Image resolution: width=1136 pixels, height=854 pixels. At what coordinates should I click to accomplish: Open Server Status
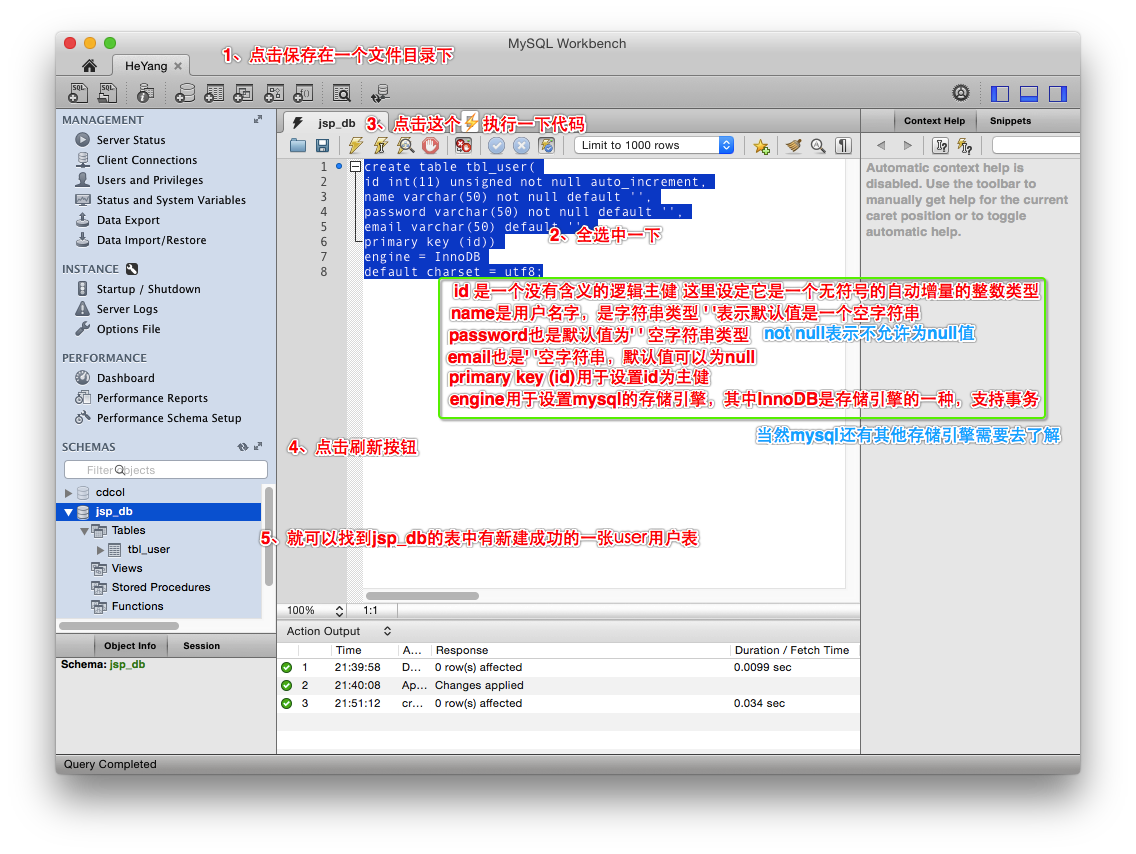click(x=130, y=140)
